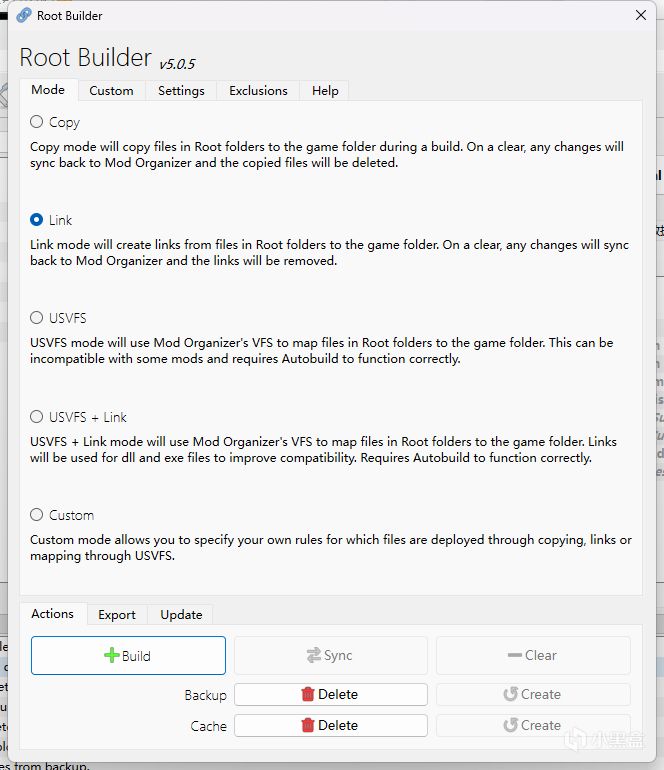Viewport: 664px width, 770px height.
Task: Open the Update tab
Action: 181,615
